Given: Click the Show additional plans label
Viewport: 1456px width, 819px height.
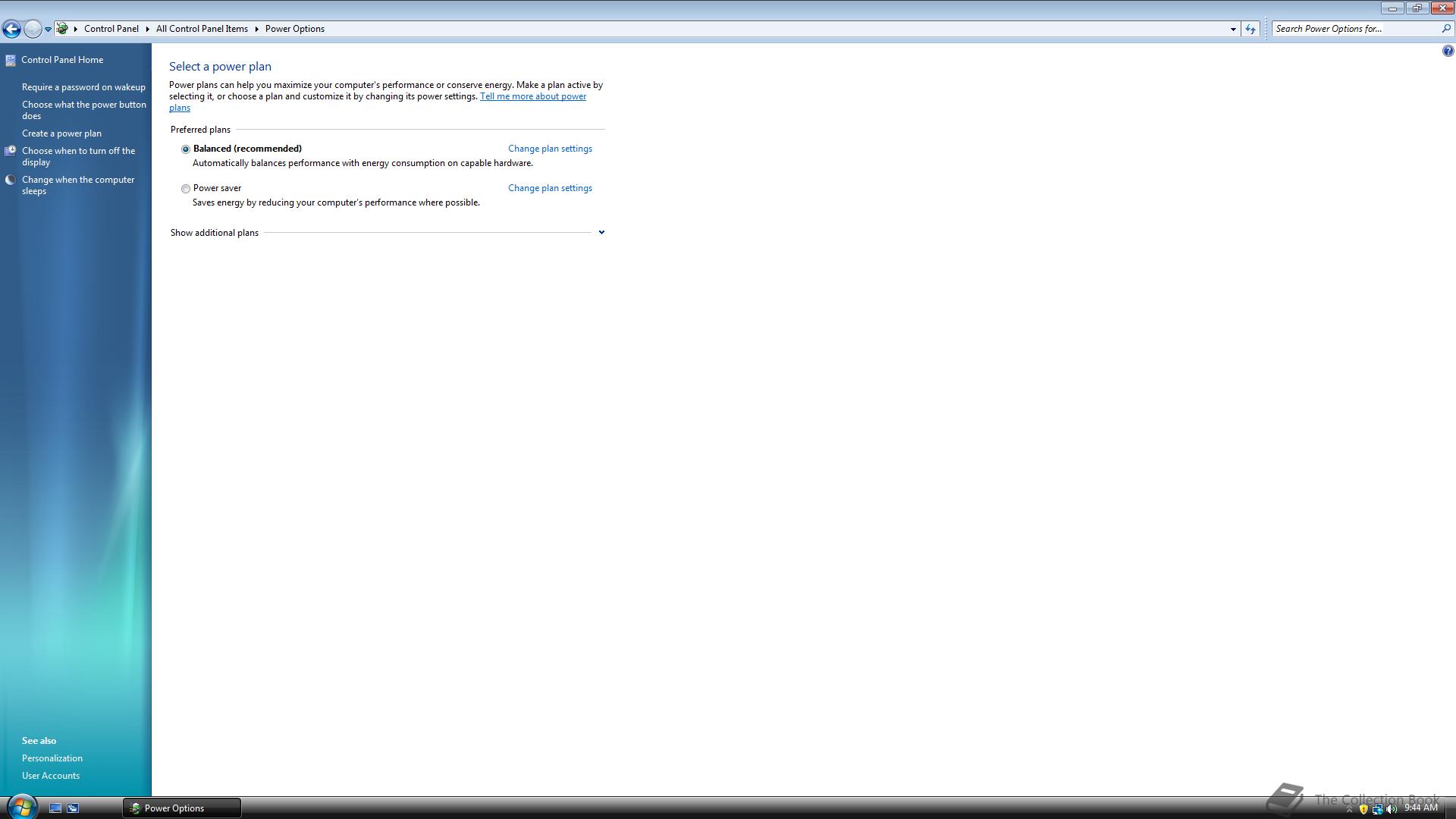Looking at the screenshot, I should pos(215,233).
